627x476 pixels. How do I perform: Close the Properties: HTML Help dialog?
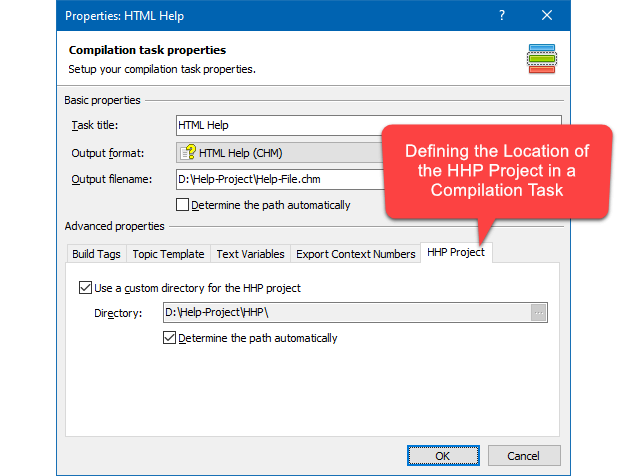547,16
